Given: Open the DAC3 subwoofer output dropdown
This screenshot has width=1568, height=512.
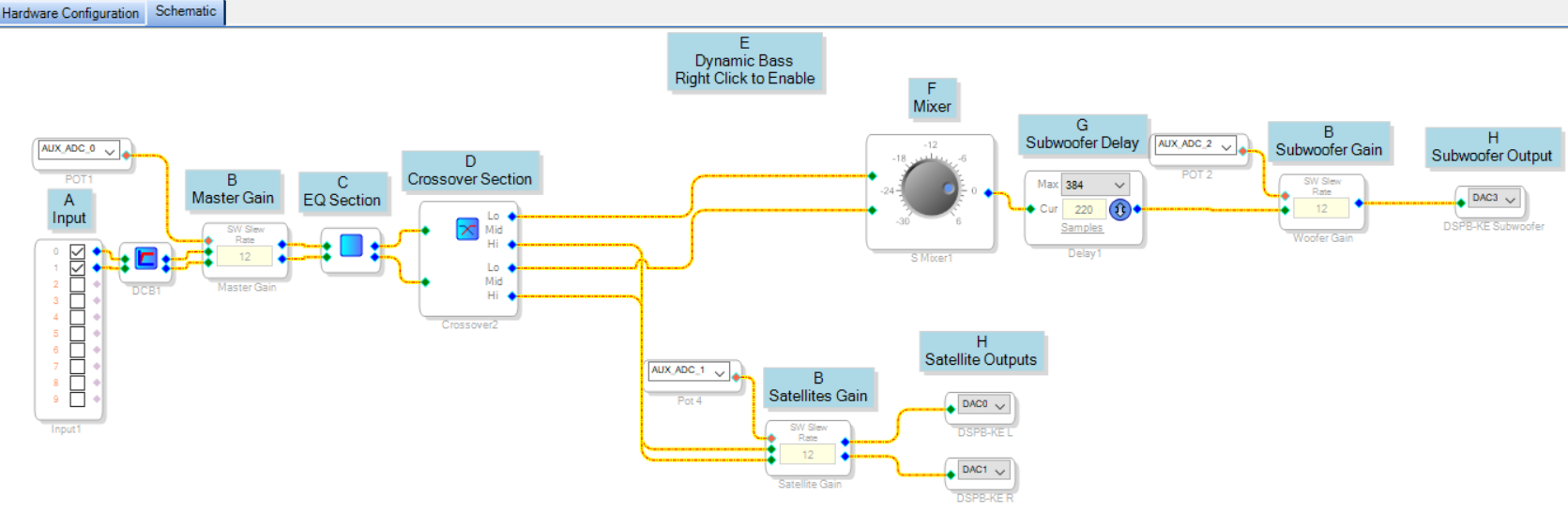Looking at the screenshot, I should click(1510, 200).
